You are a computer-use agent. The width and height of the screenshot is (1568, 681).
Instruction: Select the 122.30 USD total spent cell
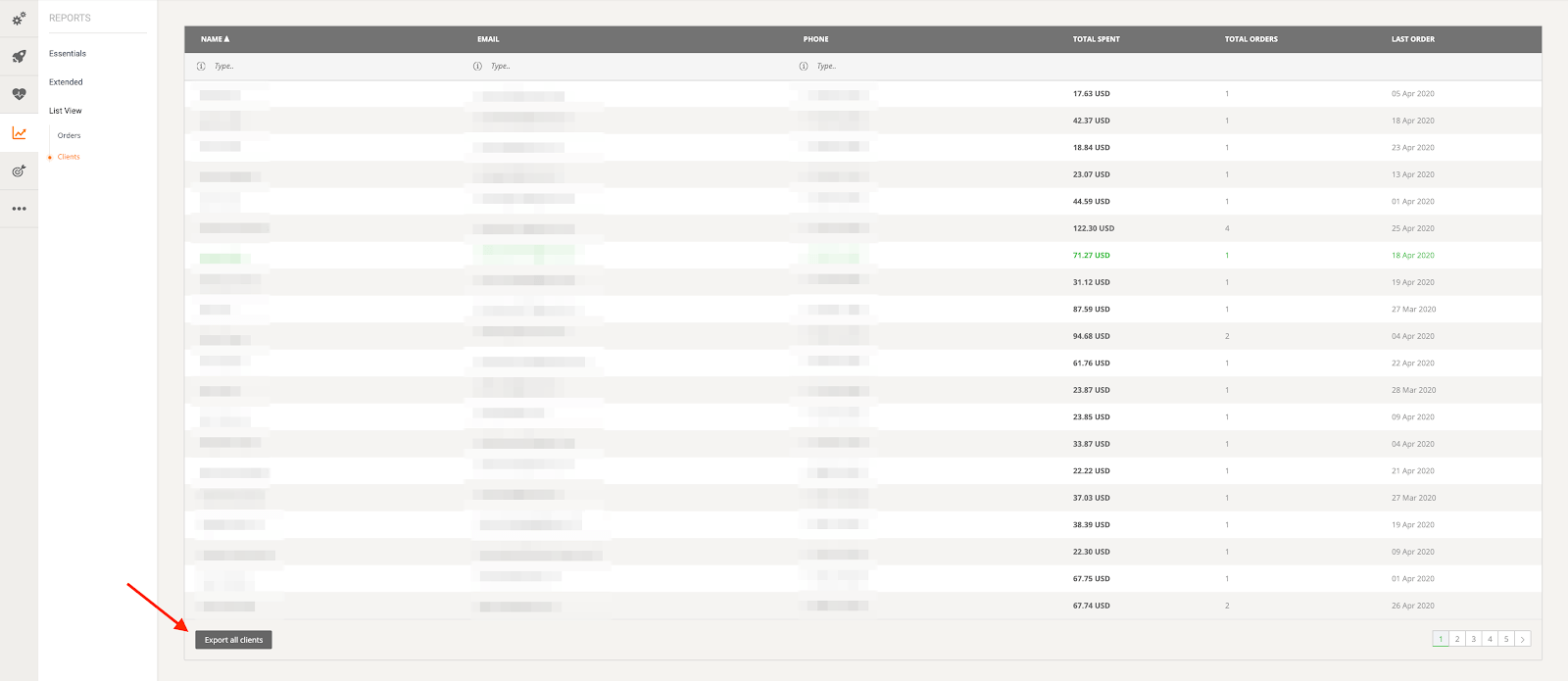coord(1094,228)
